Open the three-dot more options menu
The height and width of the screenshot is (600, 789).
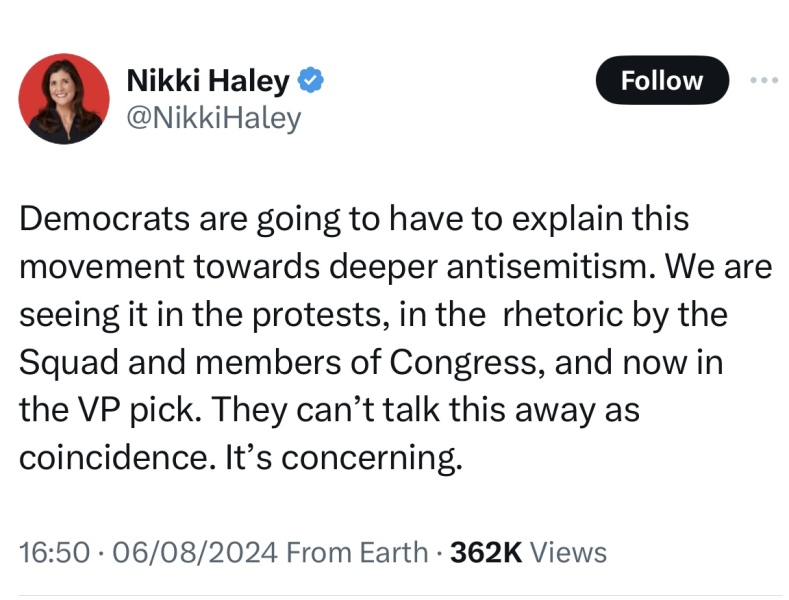point(763,80)
